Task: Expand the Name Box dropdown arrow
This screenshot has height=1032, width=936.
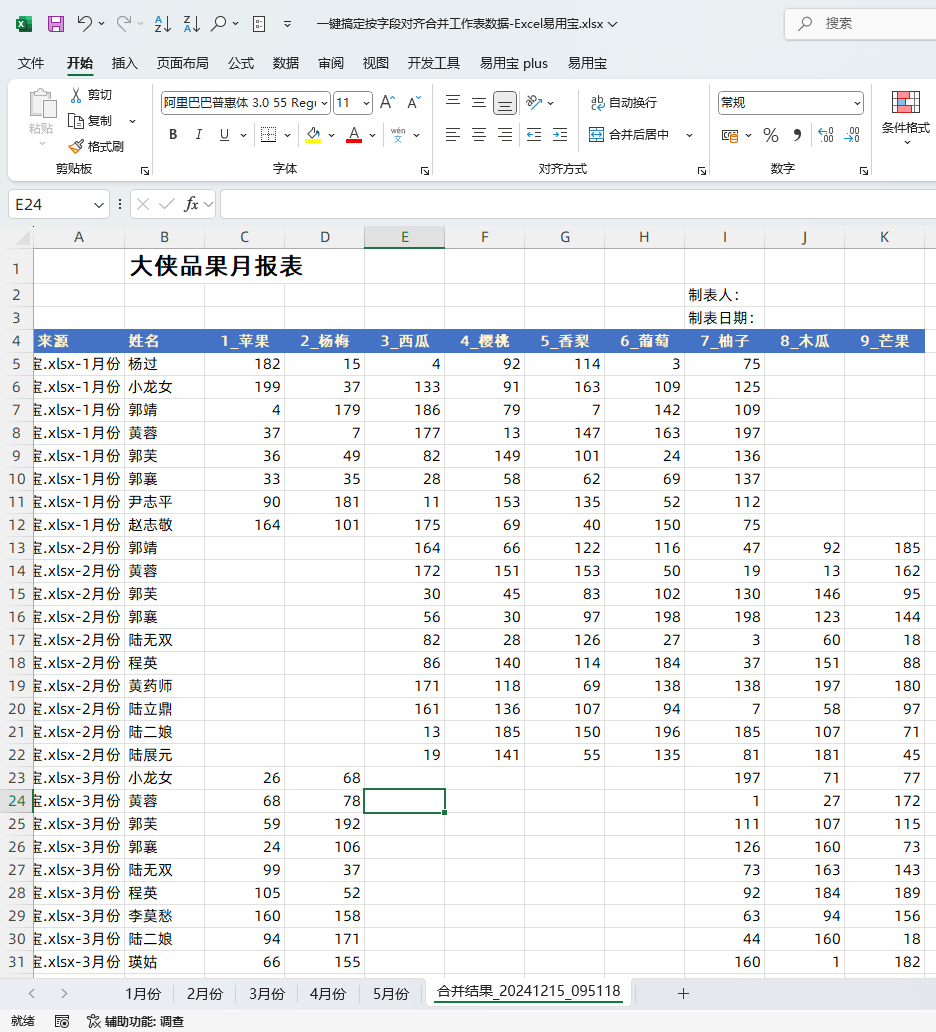Action: (99, 205)
